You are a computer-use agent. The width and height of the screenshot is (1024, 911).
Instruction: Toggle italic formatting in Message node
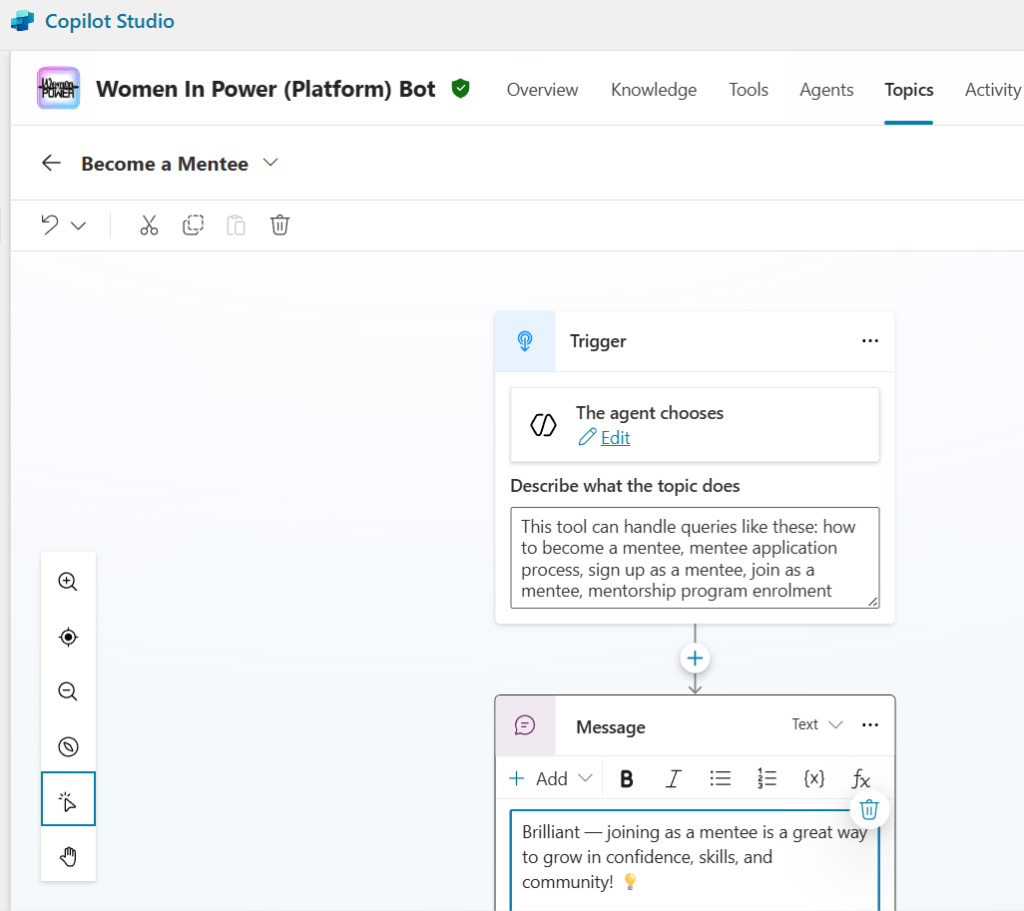[673, 779]
